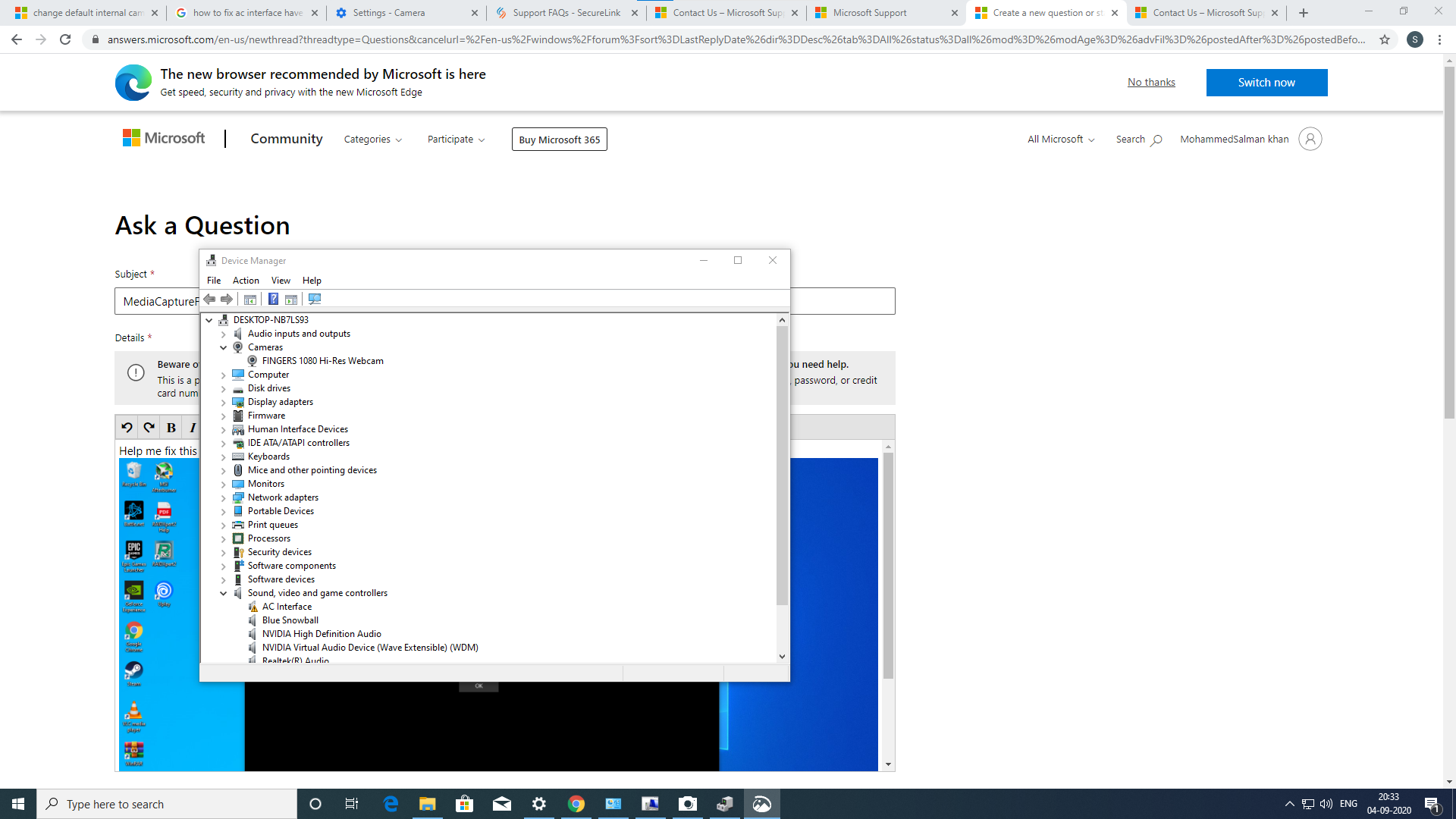1456x819 pixels.
Task: Collapse the Cameras node
Action: tap(223, 347)
